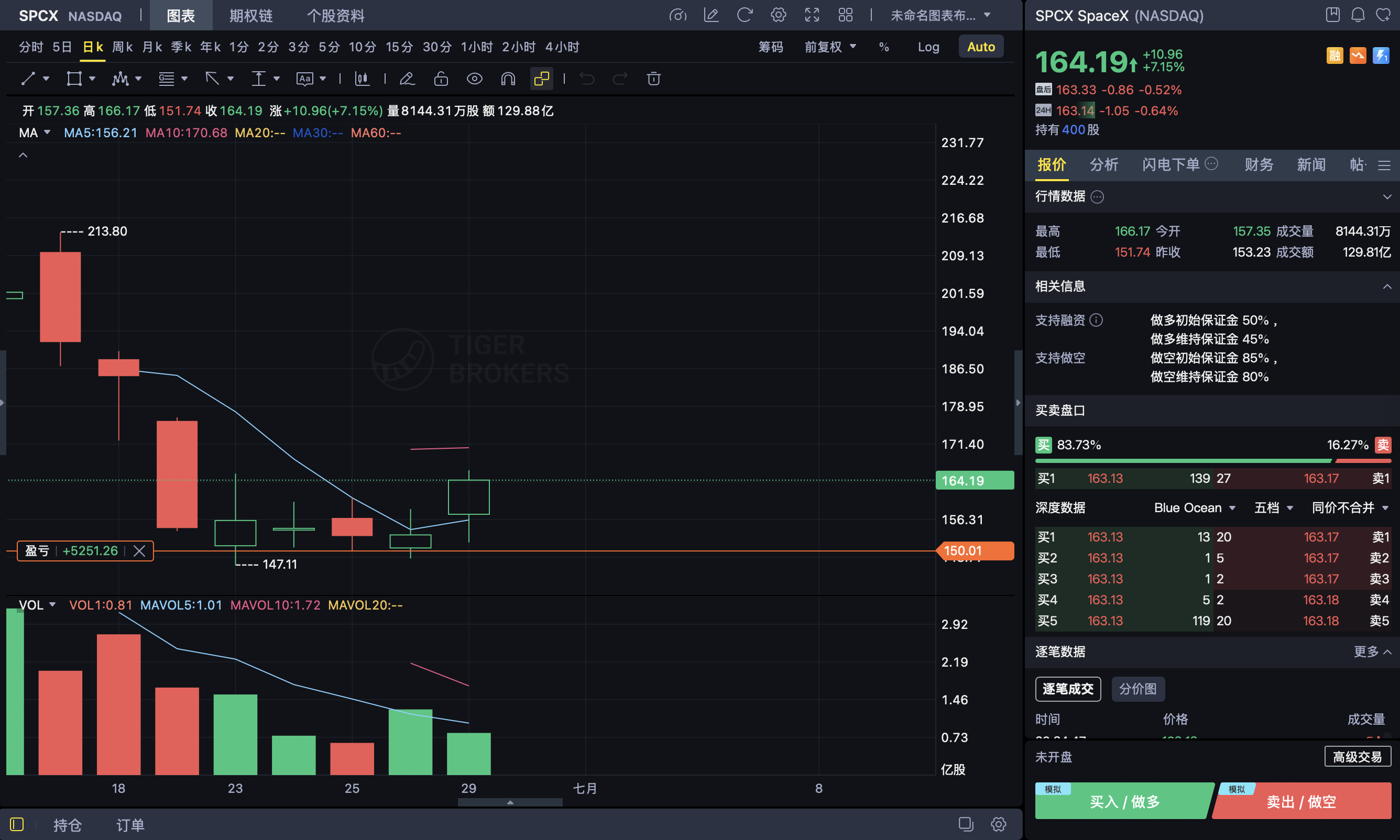The height and width of the screenshot is (840, 1400).
Task: Switch to the 期权链 tab
Action: (x=251, y=15)
